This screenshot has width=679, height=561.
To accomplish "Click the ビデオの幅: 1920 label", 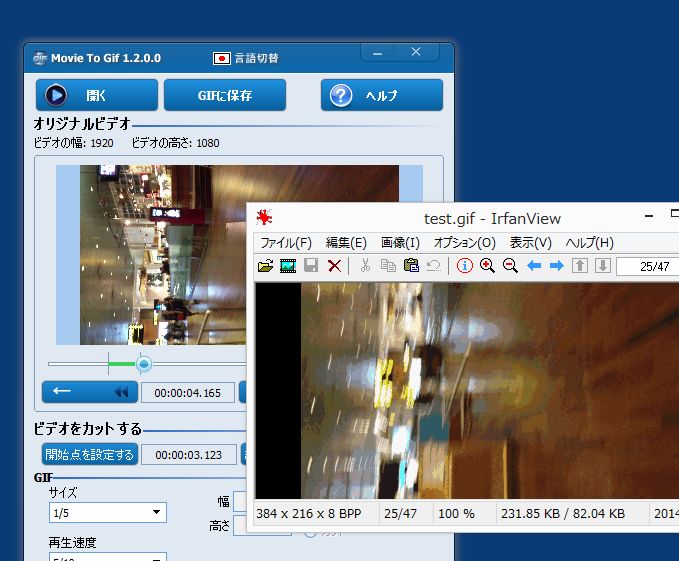I will [74, 143].
